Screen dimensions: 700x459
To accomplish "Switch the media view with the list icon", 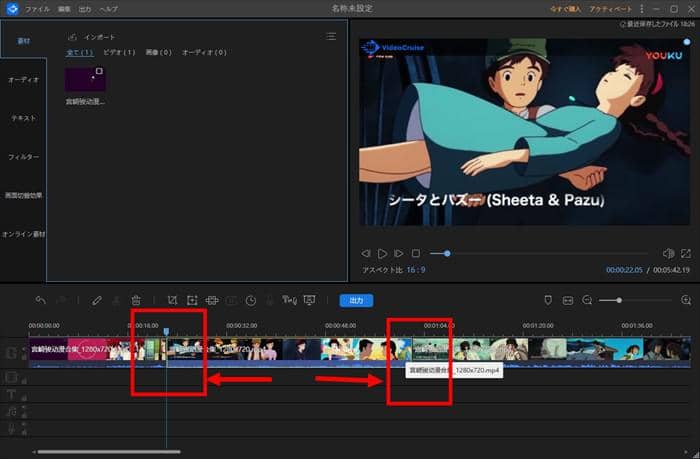I will pos(331,36).
